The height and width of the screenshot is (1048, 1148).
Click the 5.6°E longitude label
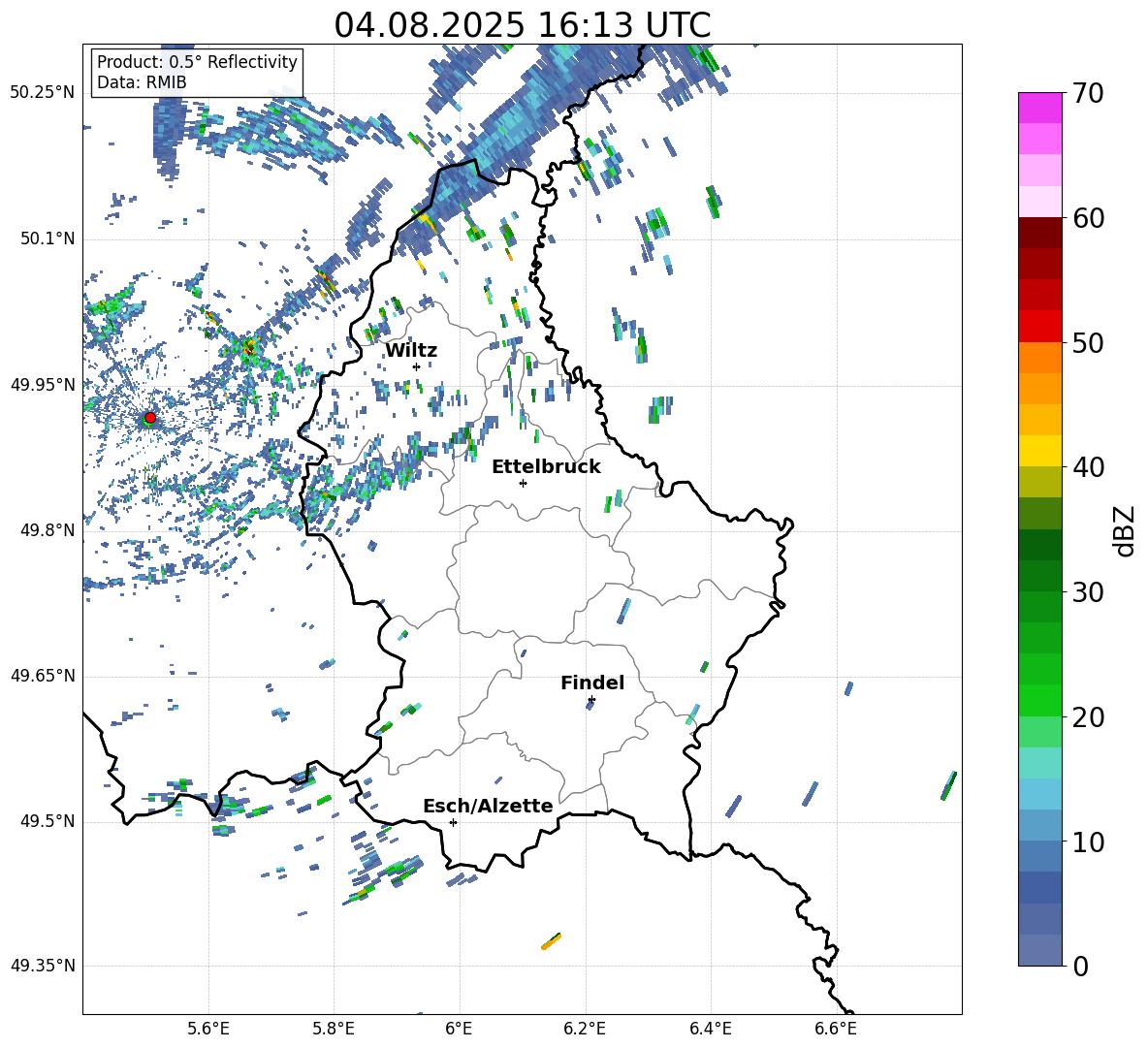pos(208,1029)
